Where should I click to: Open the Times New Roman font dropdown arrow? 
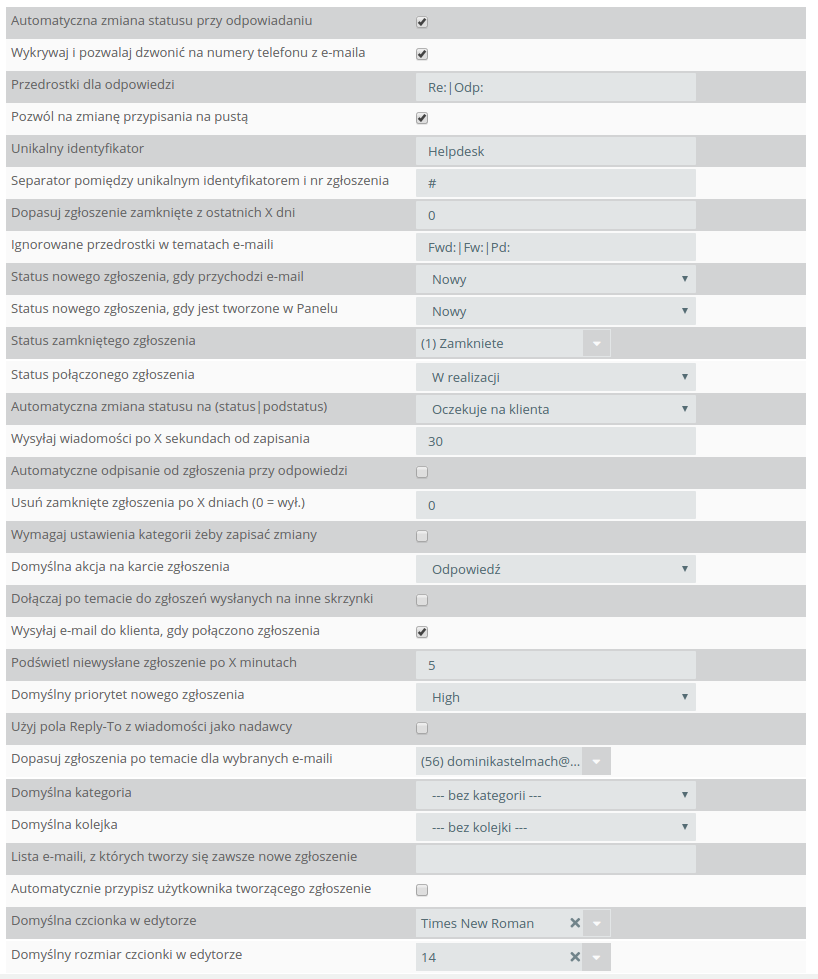[x=596, y=923]
